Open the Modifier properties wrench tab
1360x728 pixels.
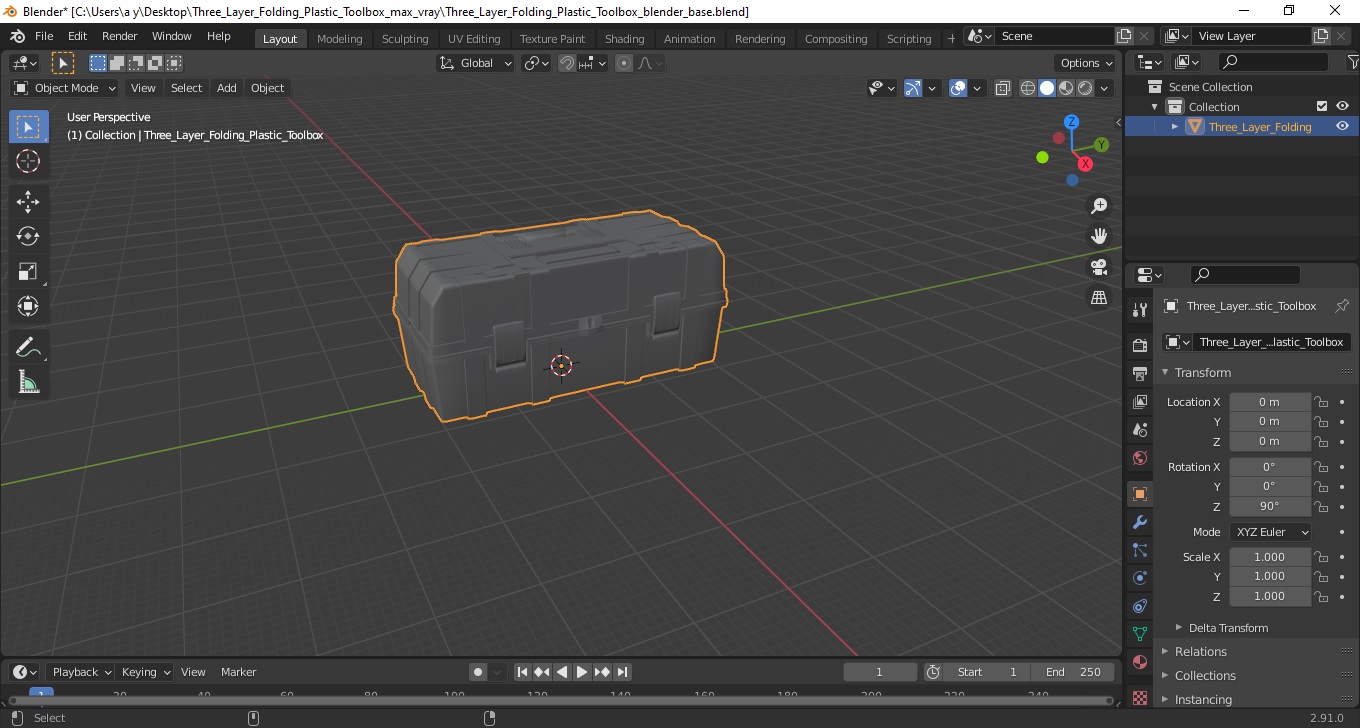click(x=1139, y=522)
